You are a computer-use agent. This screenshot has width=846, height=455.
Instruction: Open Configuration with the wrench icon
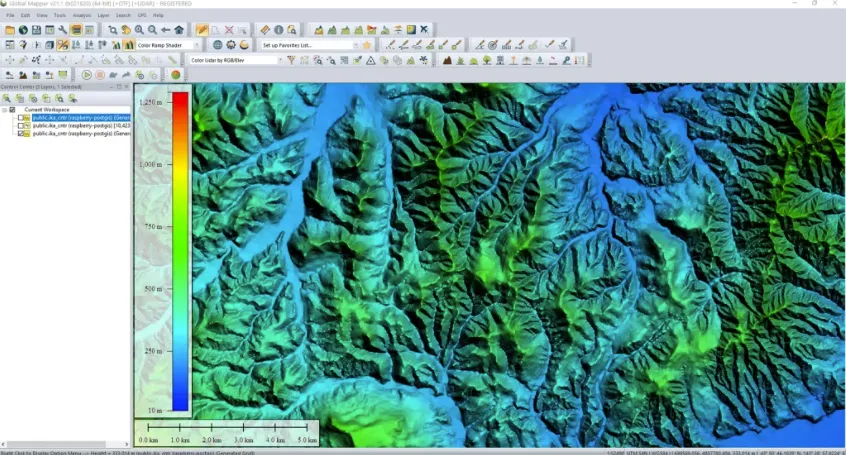pos(62,30)
